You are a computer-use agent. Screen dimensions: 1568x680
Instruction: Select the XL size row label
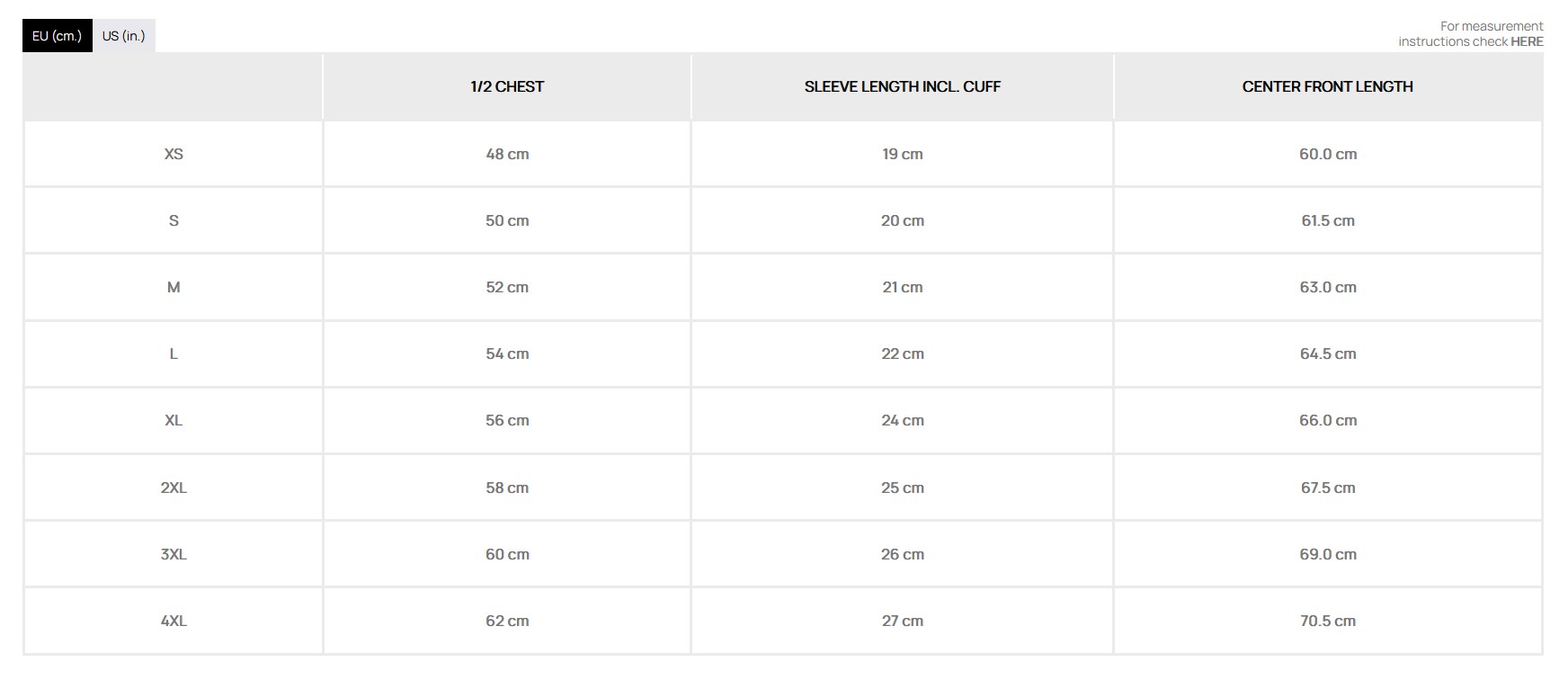click(174, 420)
